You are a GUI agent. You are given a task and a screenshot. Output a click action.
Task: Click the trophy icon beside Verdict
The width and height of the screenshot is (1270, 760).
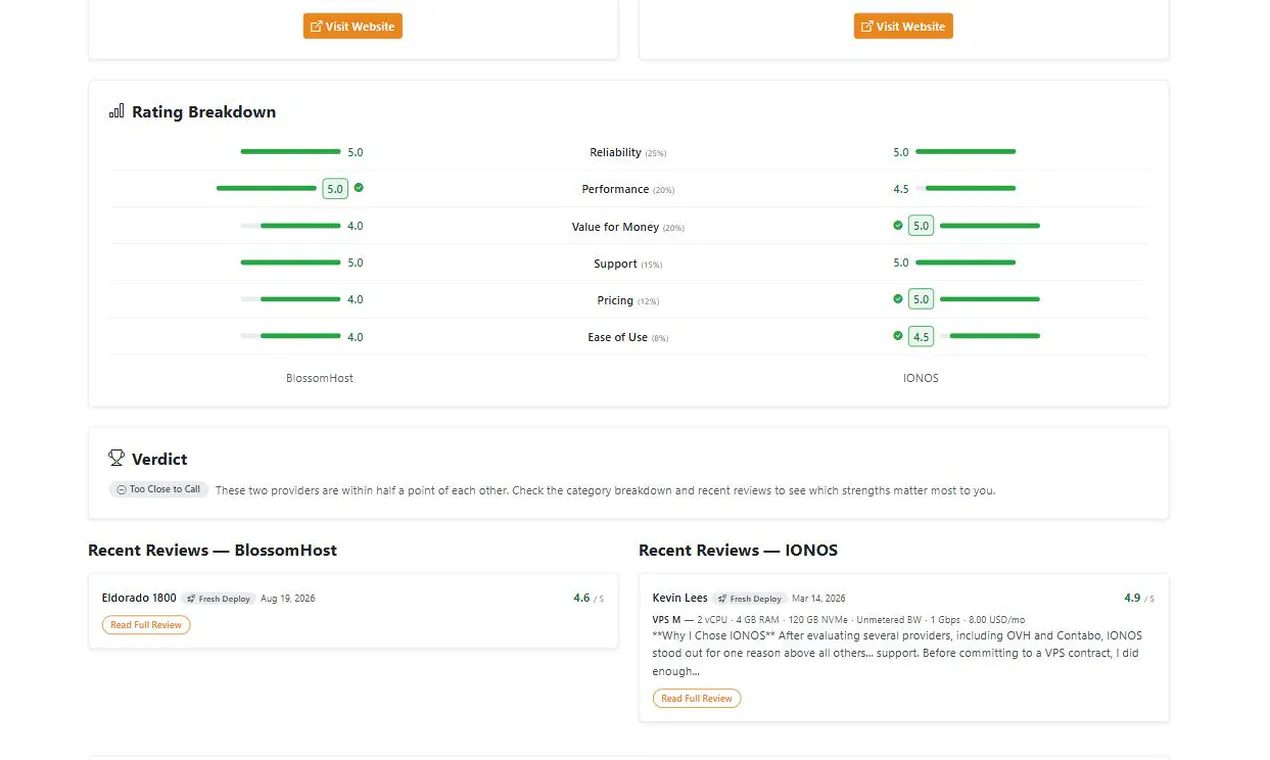117,458
